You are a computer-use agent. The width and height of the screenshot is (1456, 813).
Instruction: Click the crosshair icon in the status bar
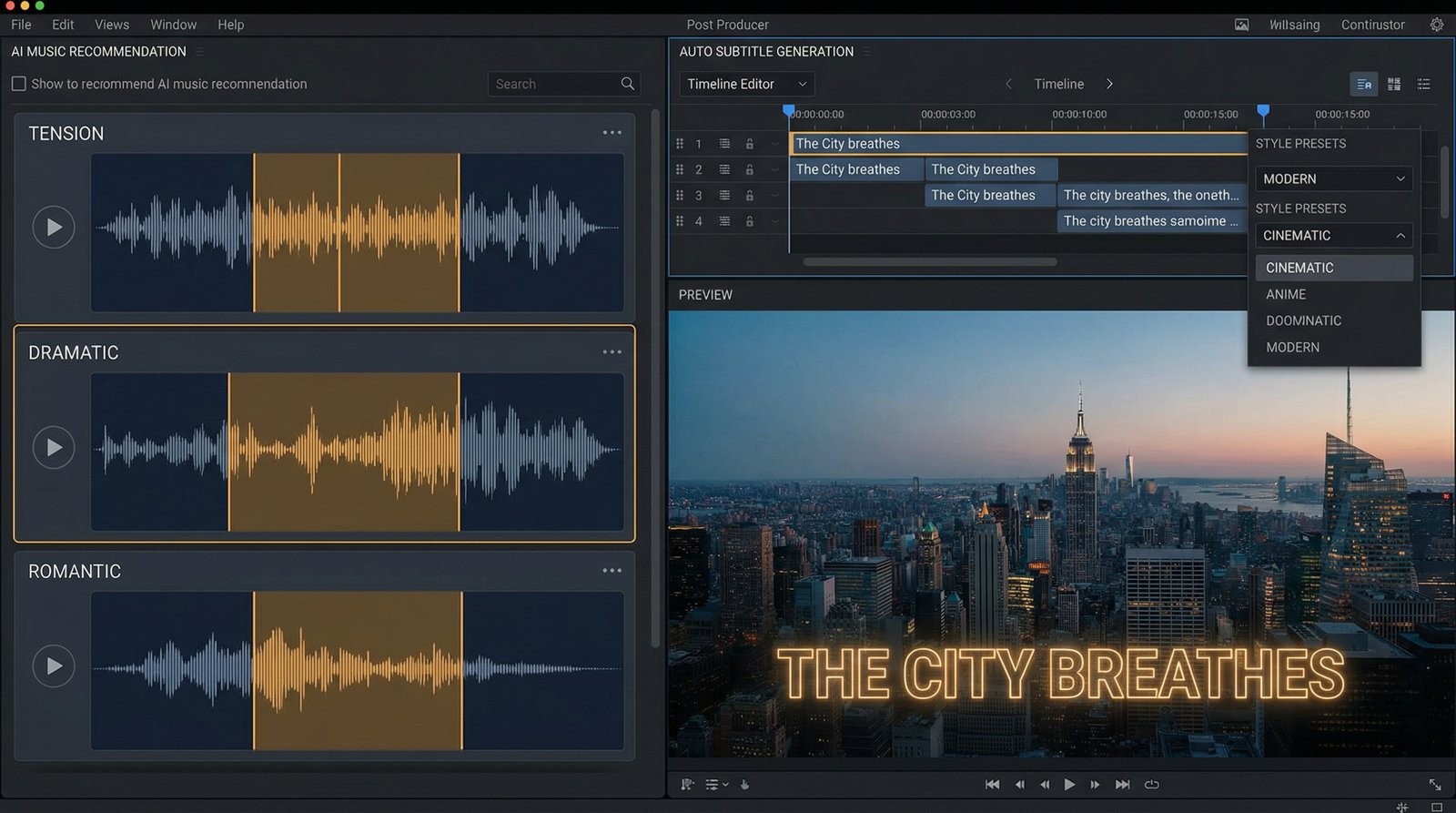pos(1402,807)
